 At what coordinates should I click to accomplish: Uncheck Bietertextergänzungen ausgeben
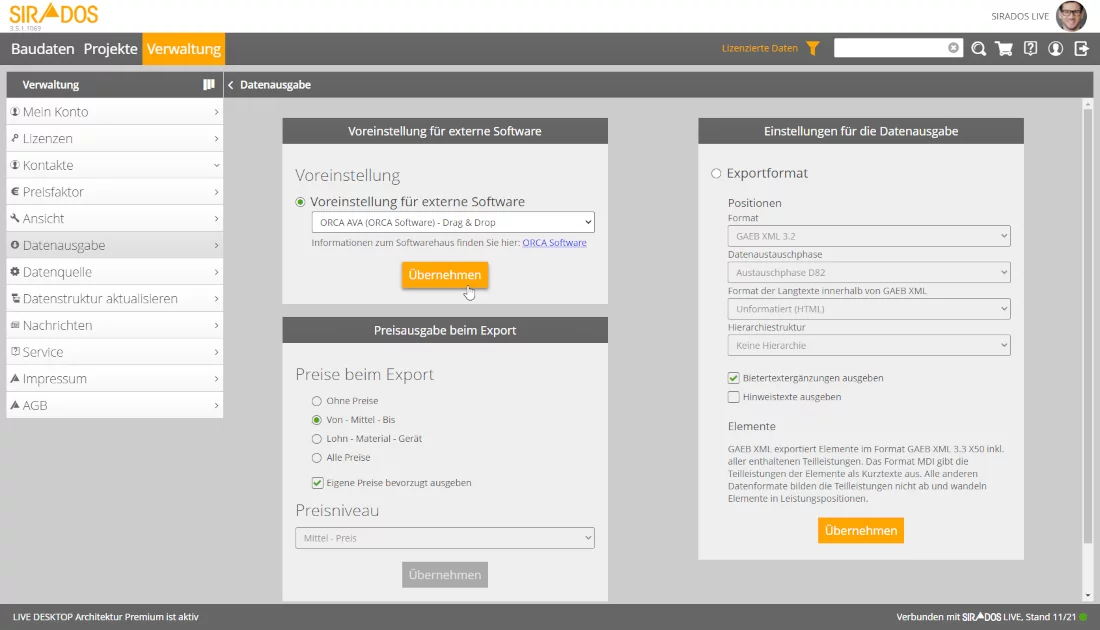coord(734,378)
